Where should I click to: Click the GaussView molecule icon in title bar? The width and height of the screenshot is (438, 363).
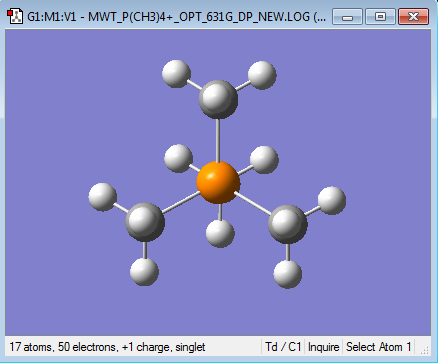coord(15,16)
